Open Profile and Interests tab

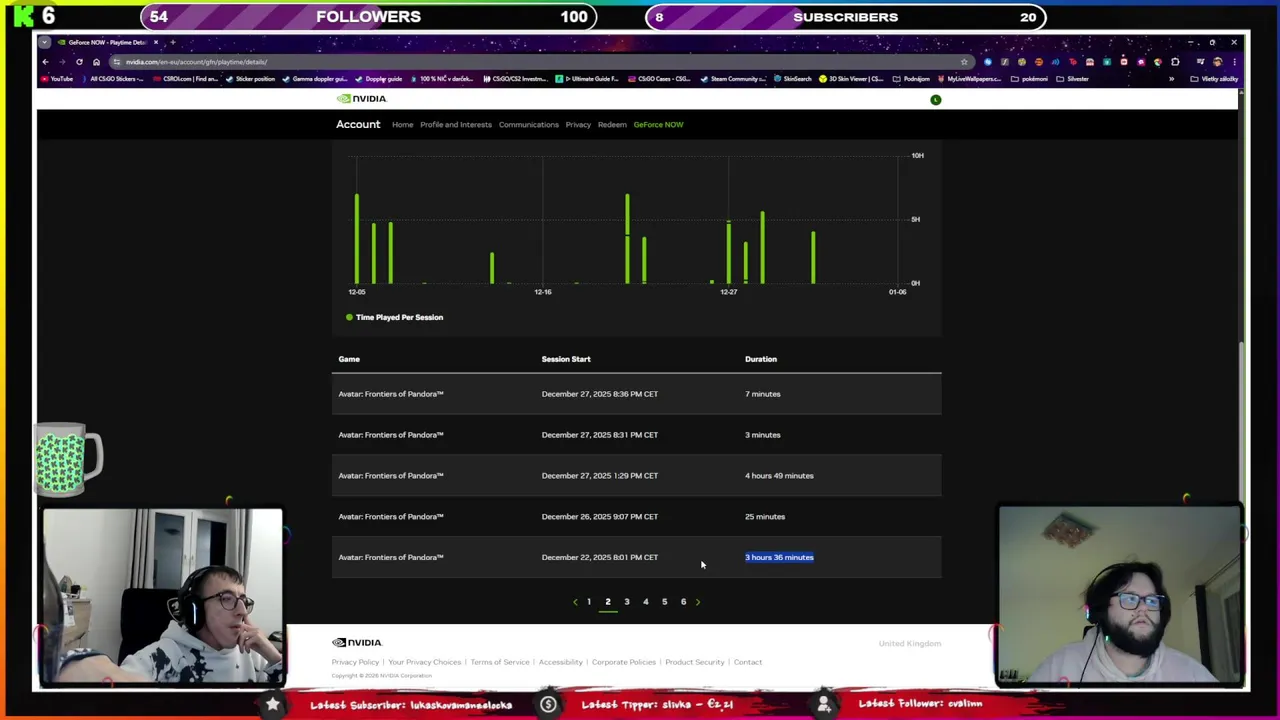tap(456, 125)
